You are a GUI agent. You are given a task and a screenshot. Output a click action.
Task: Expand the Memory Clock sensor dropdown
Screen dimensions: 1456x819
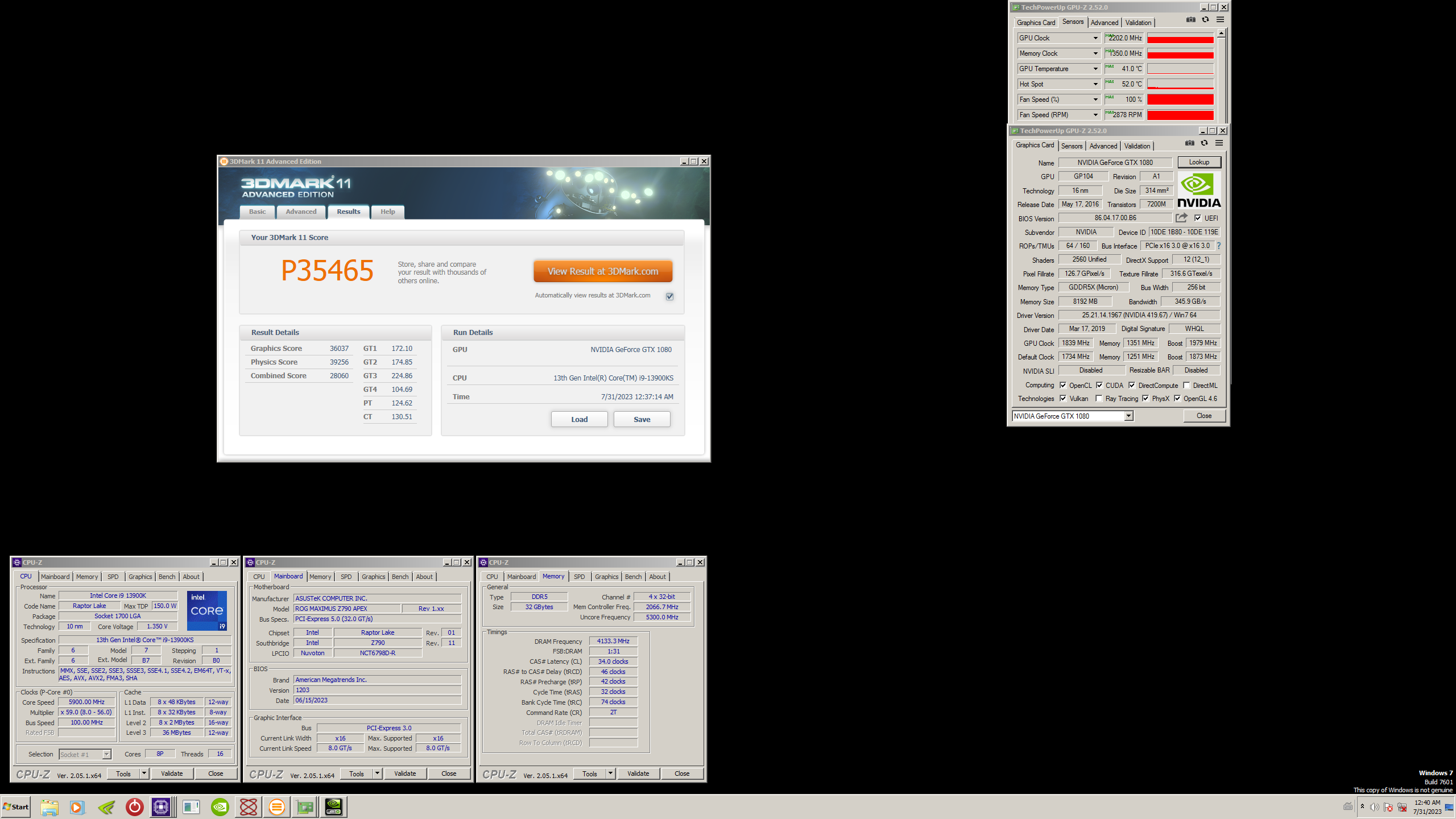(1095, 53)
